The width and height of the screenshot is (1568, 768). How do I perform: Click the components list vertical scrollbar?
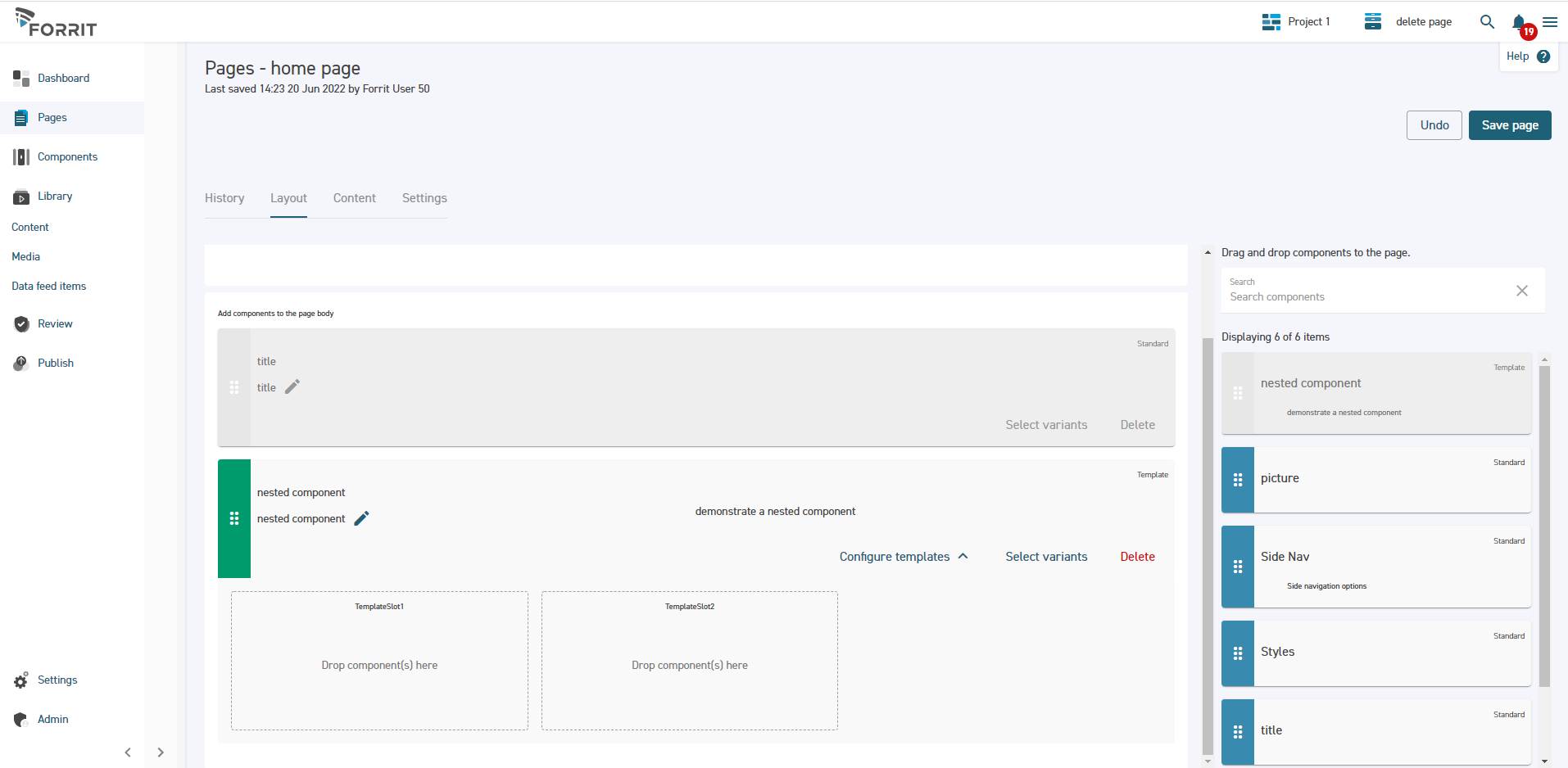click(x=1544, y=524)
